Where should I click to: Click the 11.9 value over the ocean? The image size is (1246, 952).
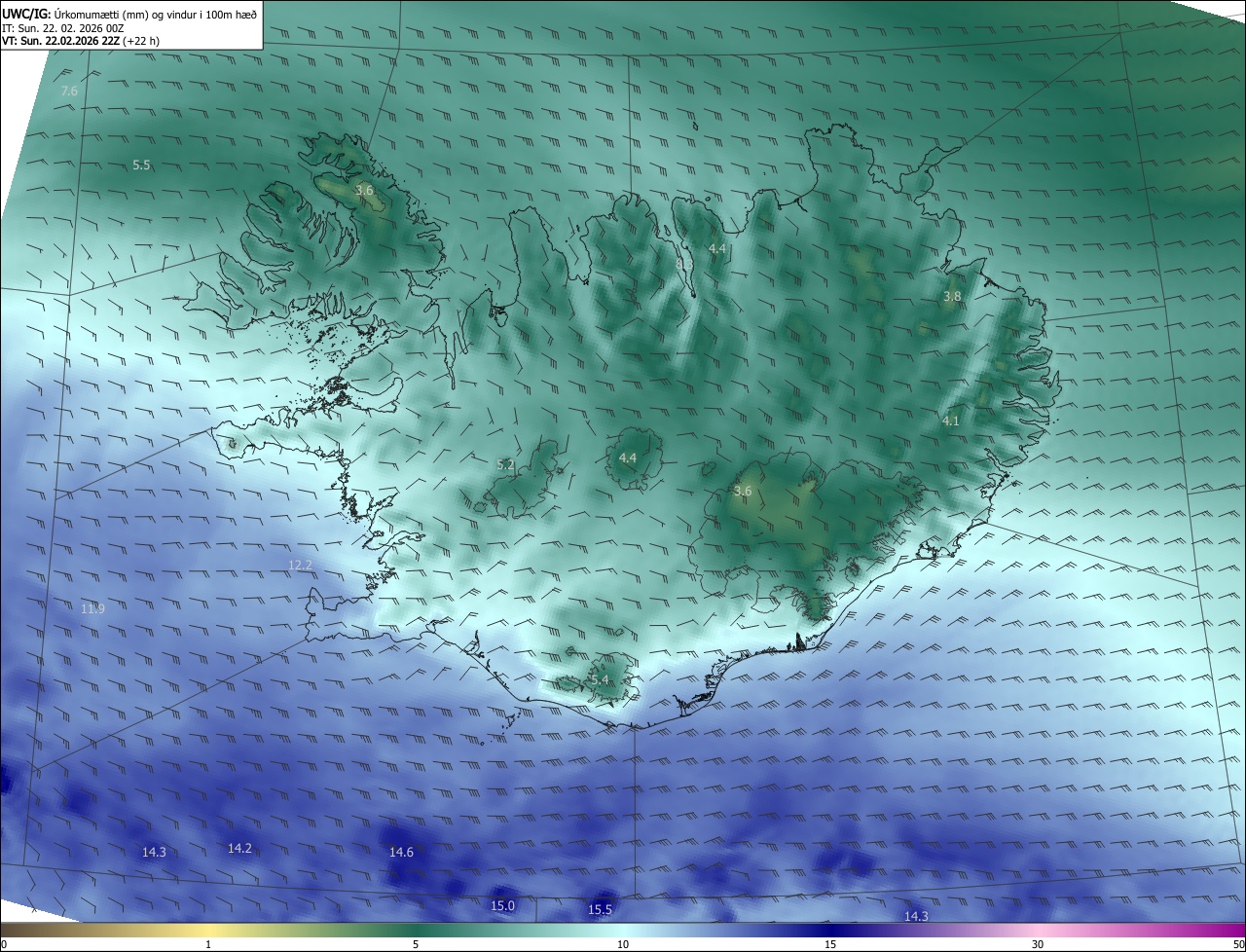tap(92, 609)
